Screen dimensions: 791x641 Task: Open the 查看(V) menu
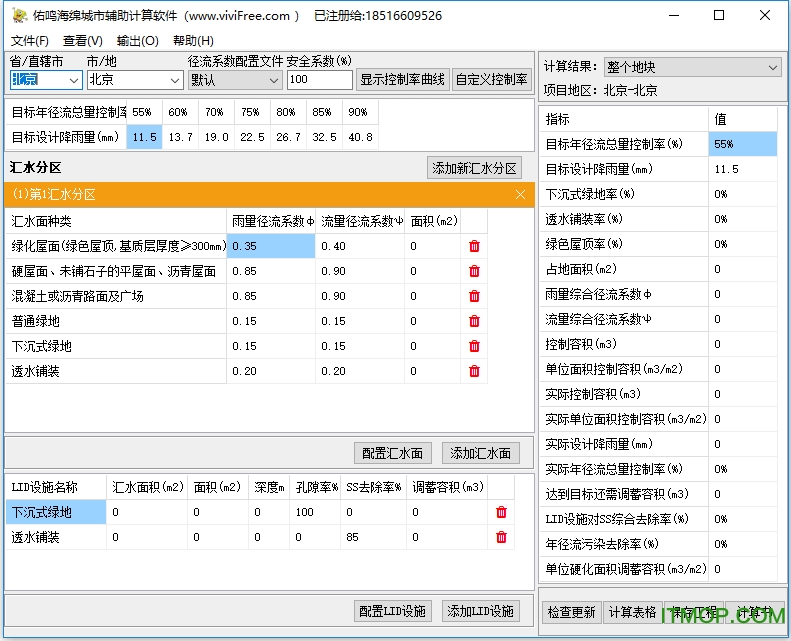coord(83,41)
